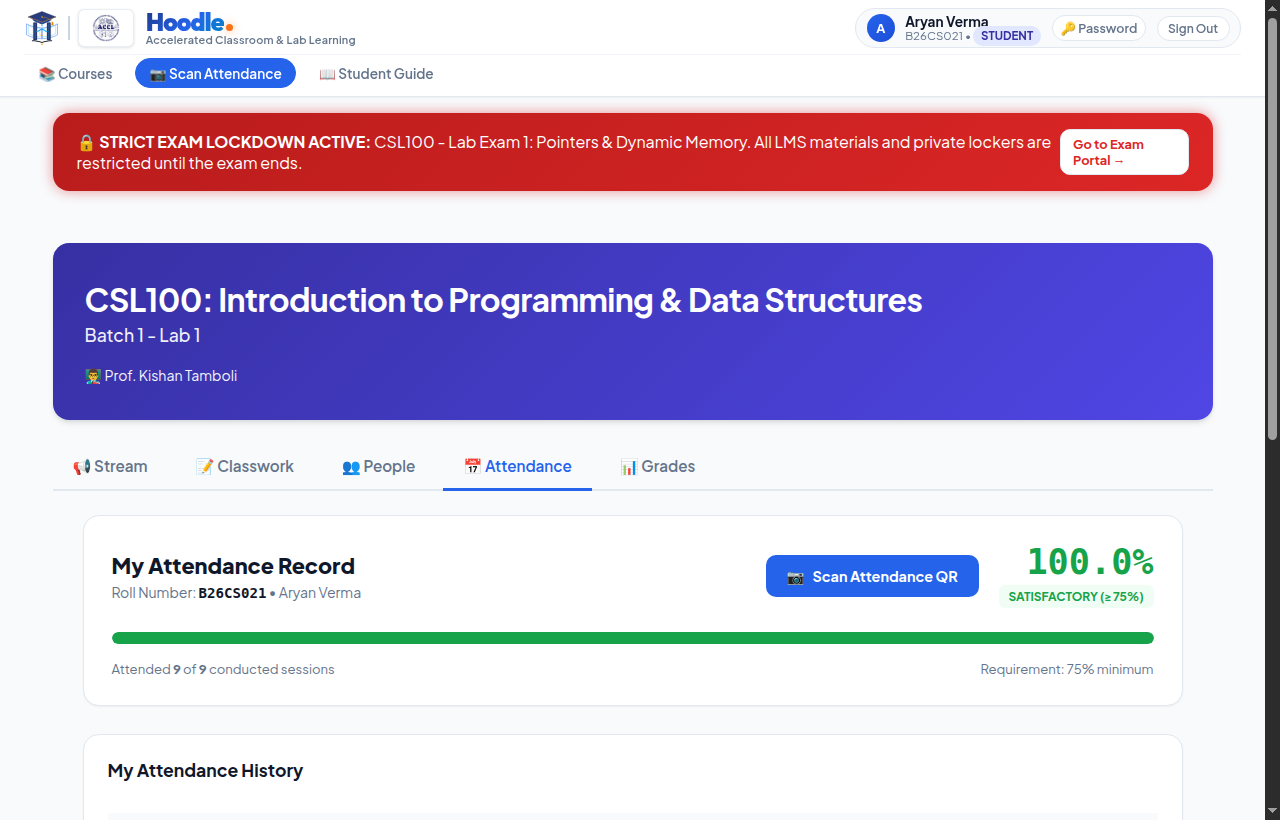Click the 100.0% attendance percentage
This screenshot has width=1280, height=820.
coord(1090,561)
